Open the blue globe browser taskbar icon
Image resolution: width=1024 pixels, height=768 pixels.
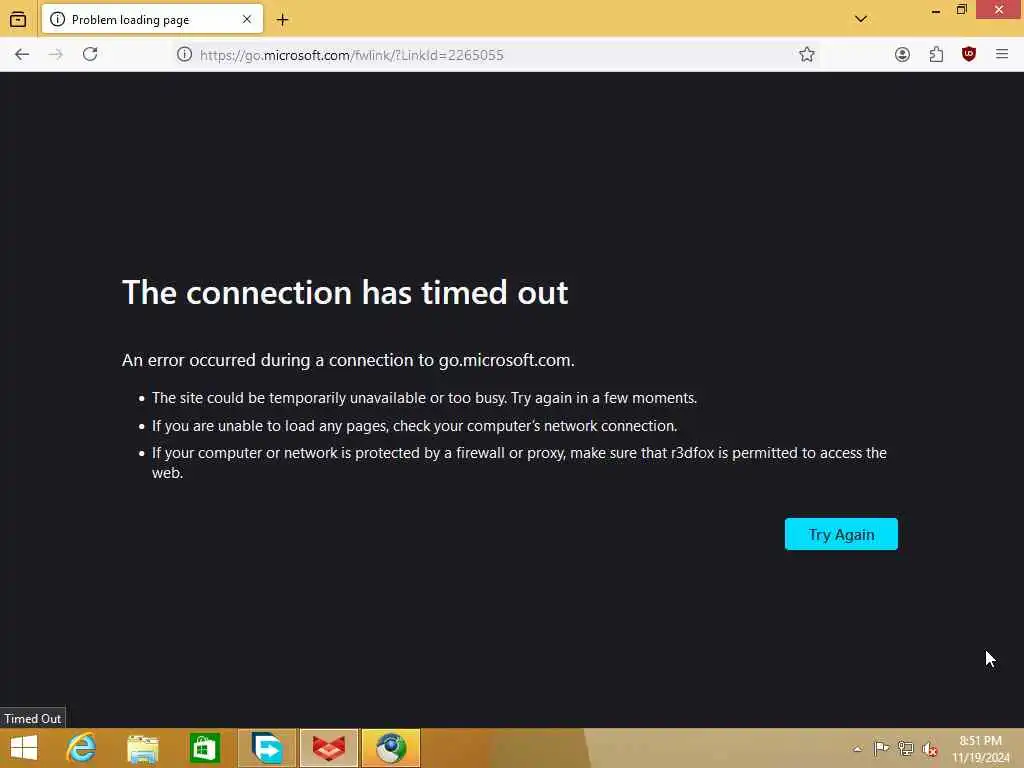pos(391,748)
